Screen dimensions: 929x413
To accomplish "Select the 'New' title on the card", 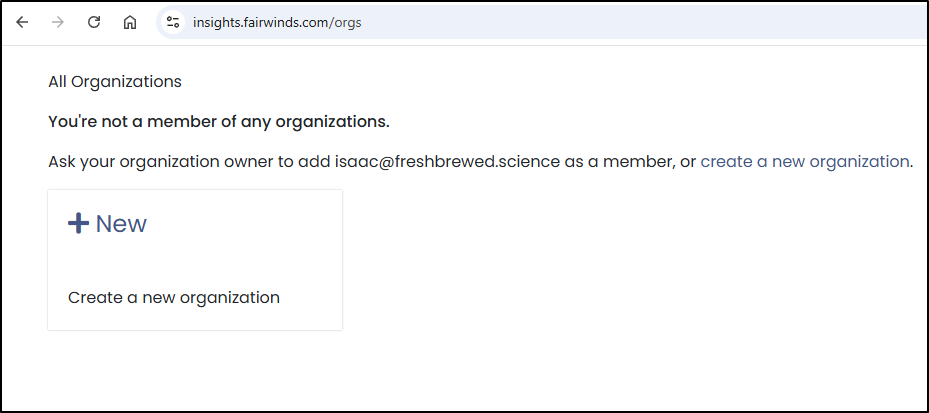I will tap(121, 223).
